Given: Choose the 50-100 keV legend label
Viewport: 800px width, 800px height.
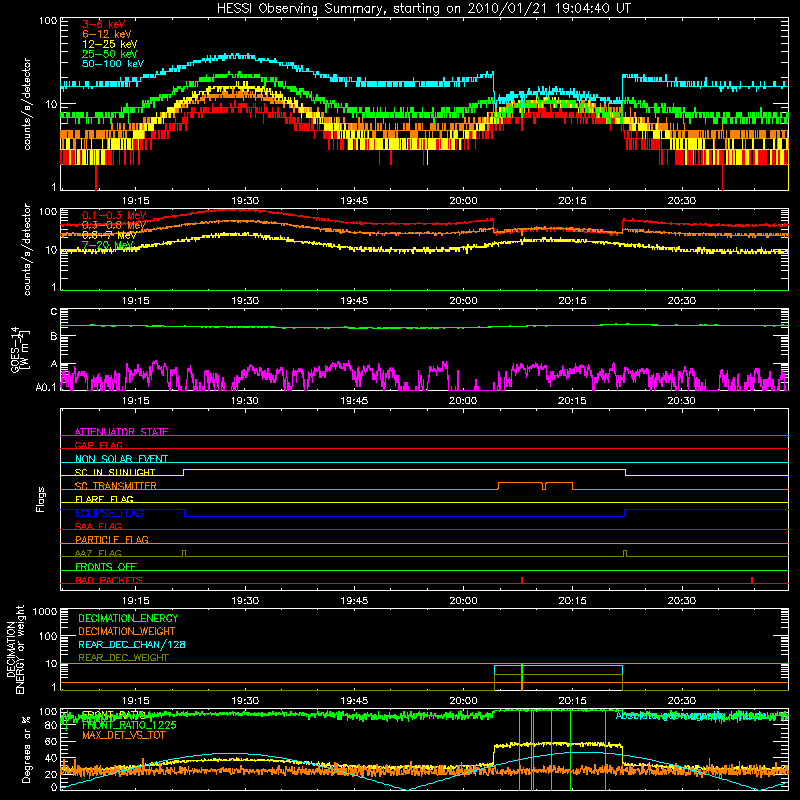Looking at the screenshot, I should [x=112, y=64].
